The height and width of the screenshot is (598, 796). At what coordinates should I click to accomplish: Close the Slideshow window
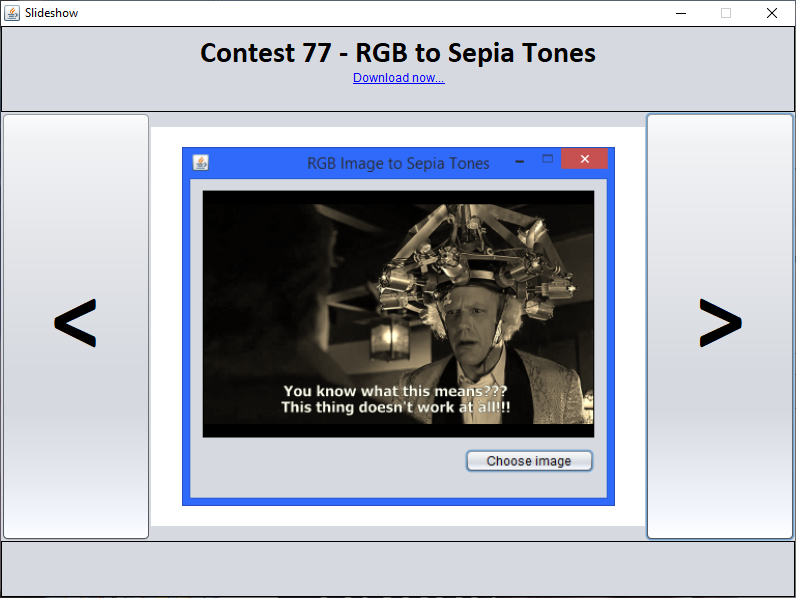point(772,13)
